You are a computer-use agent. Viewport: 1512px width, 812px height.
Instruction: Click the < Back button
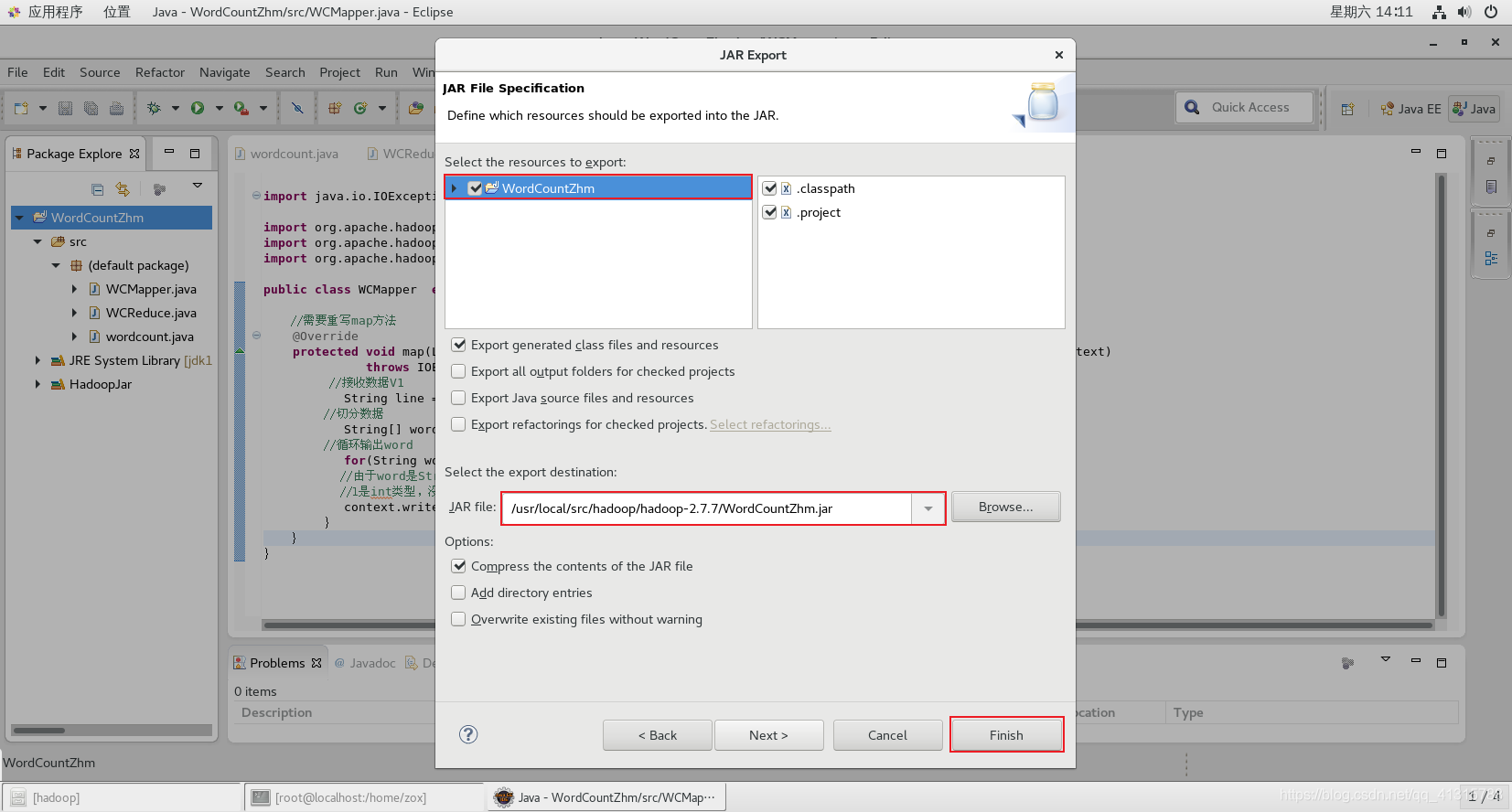coord(658,735)
